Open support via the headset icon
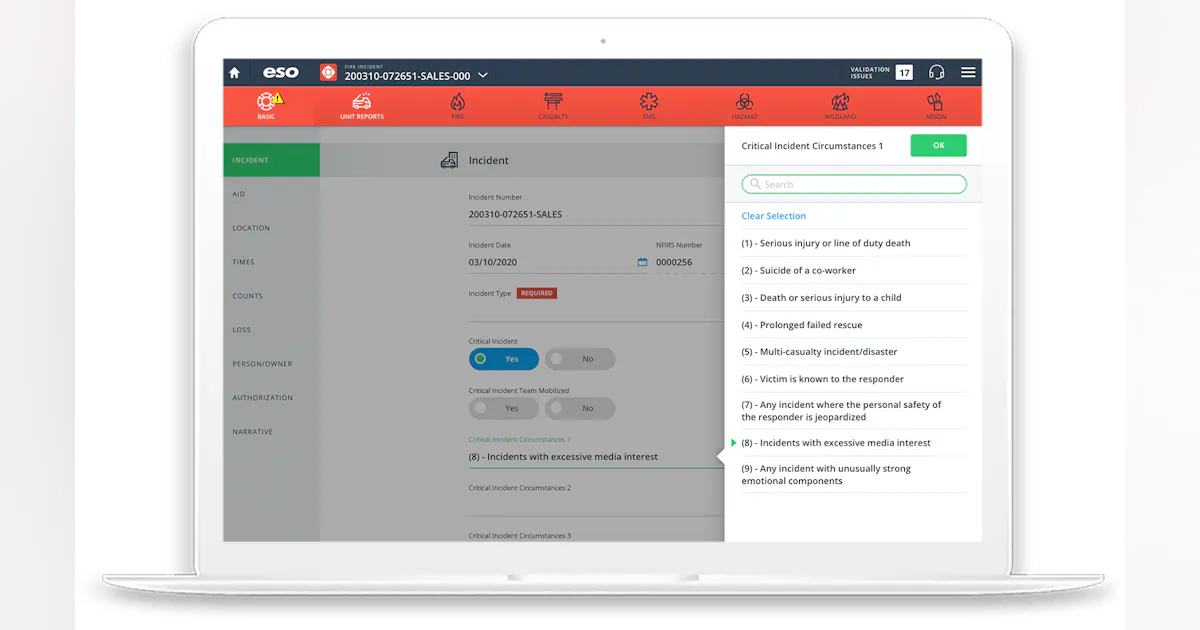 pyautogui.click(x=937, y=73)
